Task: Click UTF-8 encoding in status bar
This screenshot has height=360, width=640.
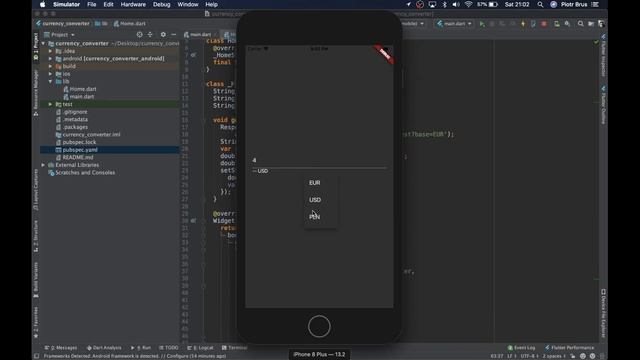Action: pos(529,356)
